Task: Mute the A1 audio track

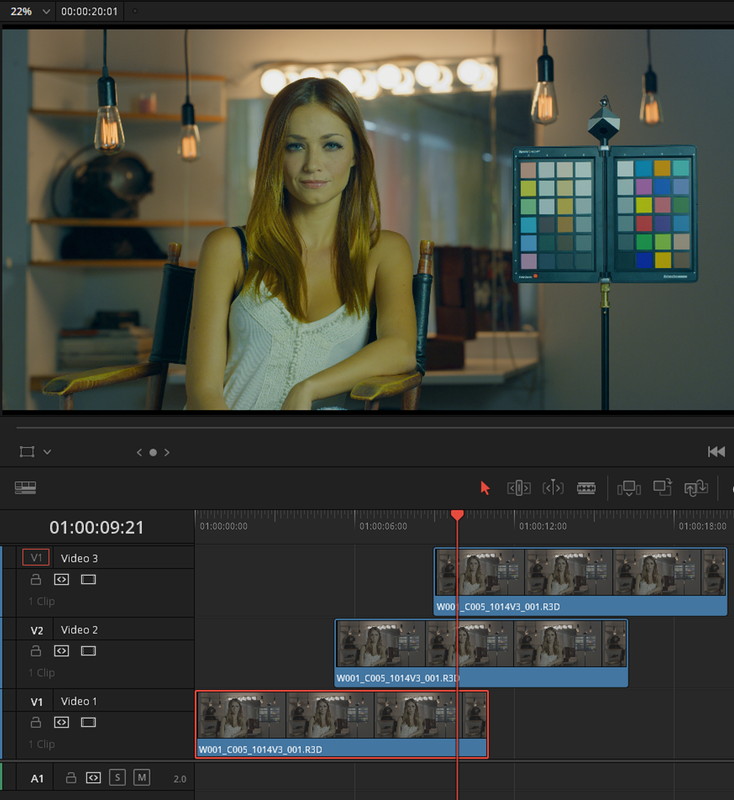Action: click(142, 778)
